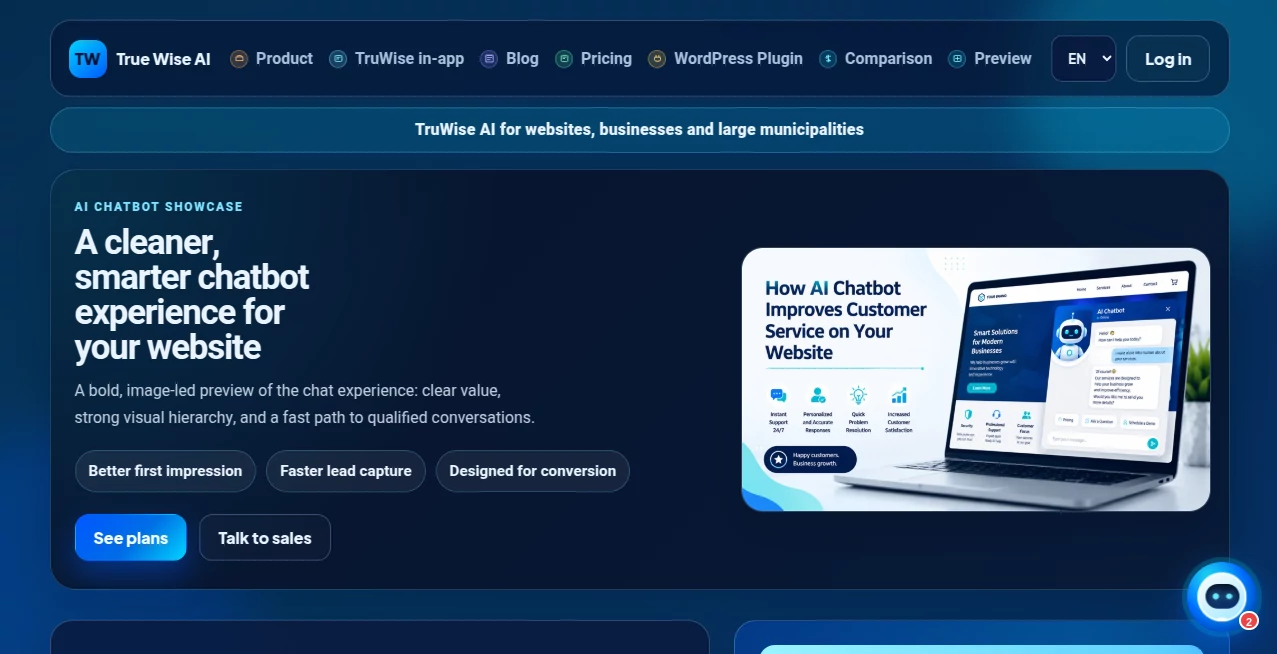The image size is (1277, 654).
Task: Click the paragraph starting A bold, image-led preview
Action: (305, 404)
